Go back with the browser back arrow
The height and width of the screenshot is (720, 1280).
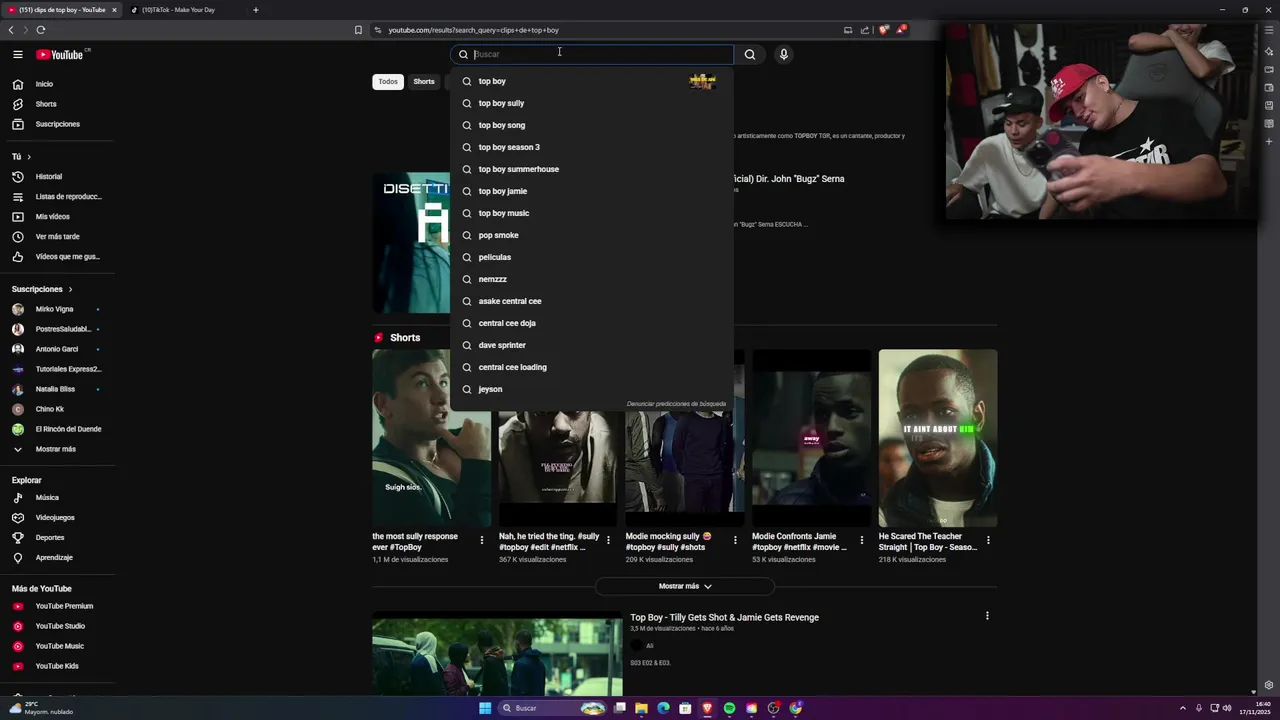point(11,30)
